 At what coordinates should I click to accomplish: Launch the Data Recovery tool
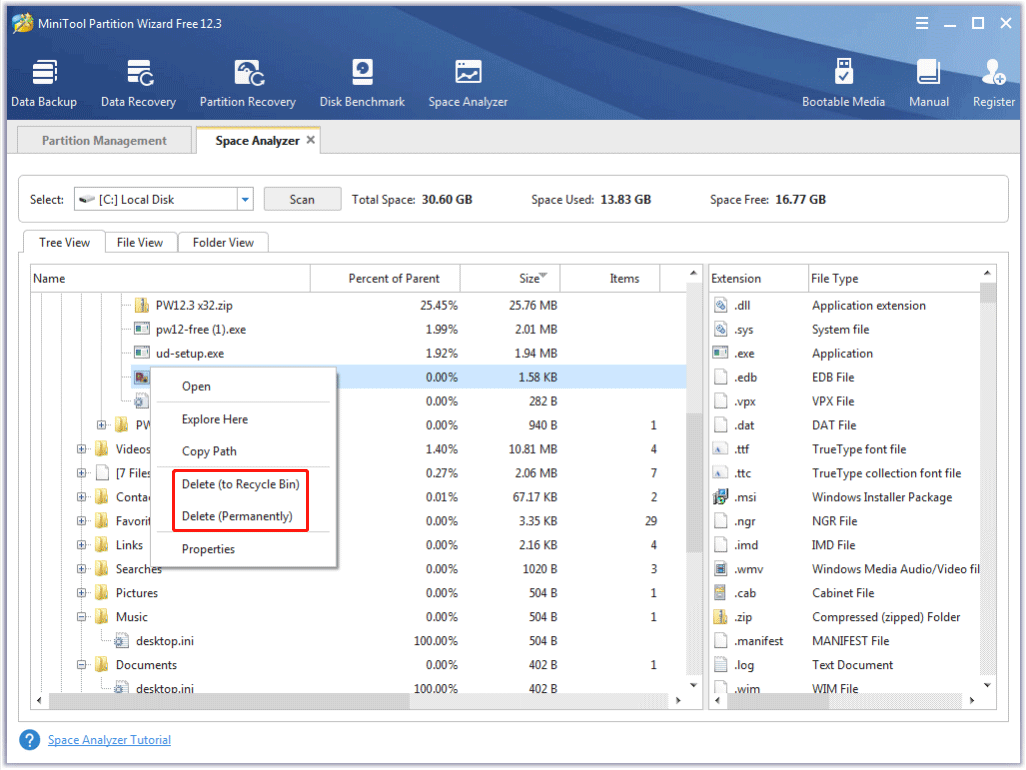pos(138,83)
